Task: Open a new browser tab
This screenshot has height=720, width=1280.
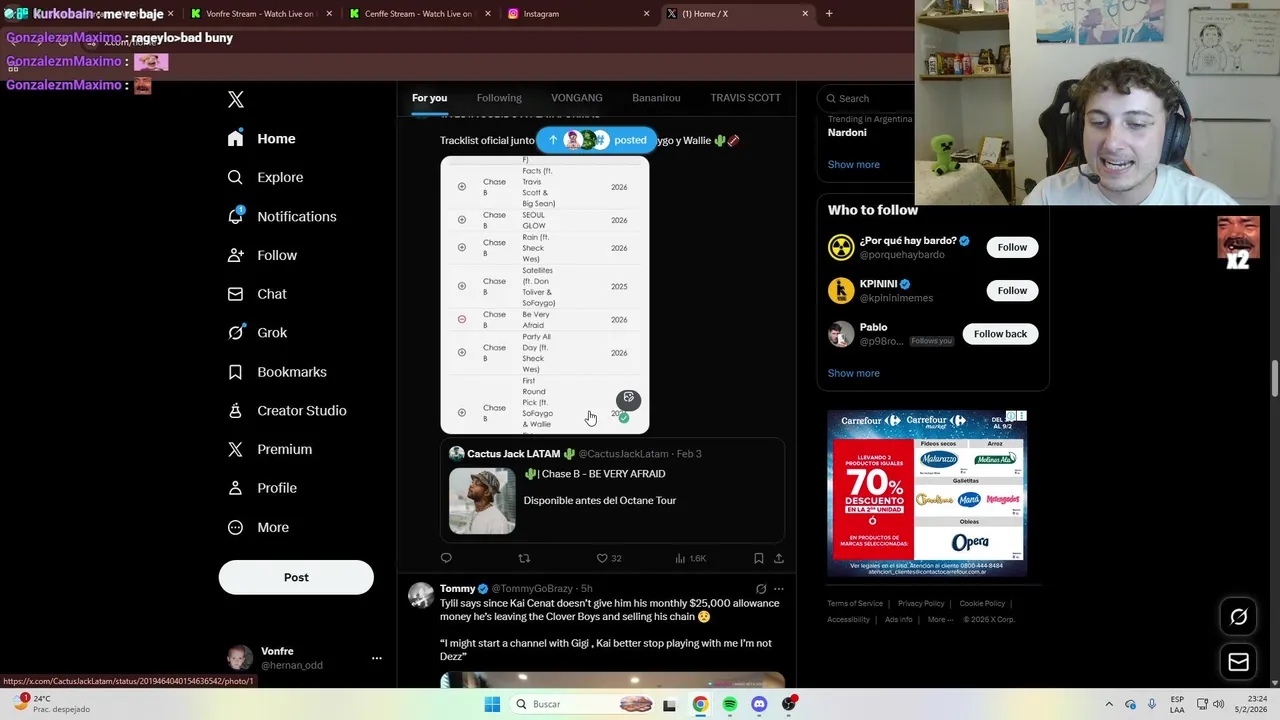Action: 829,14
